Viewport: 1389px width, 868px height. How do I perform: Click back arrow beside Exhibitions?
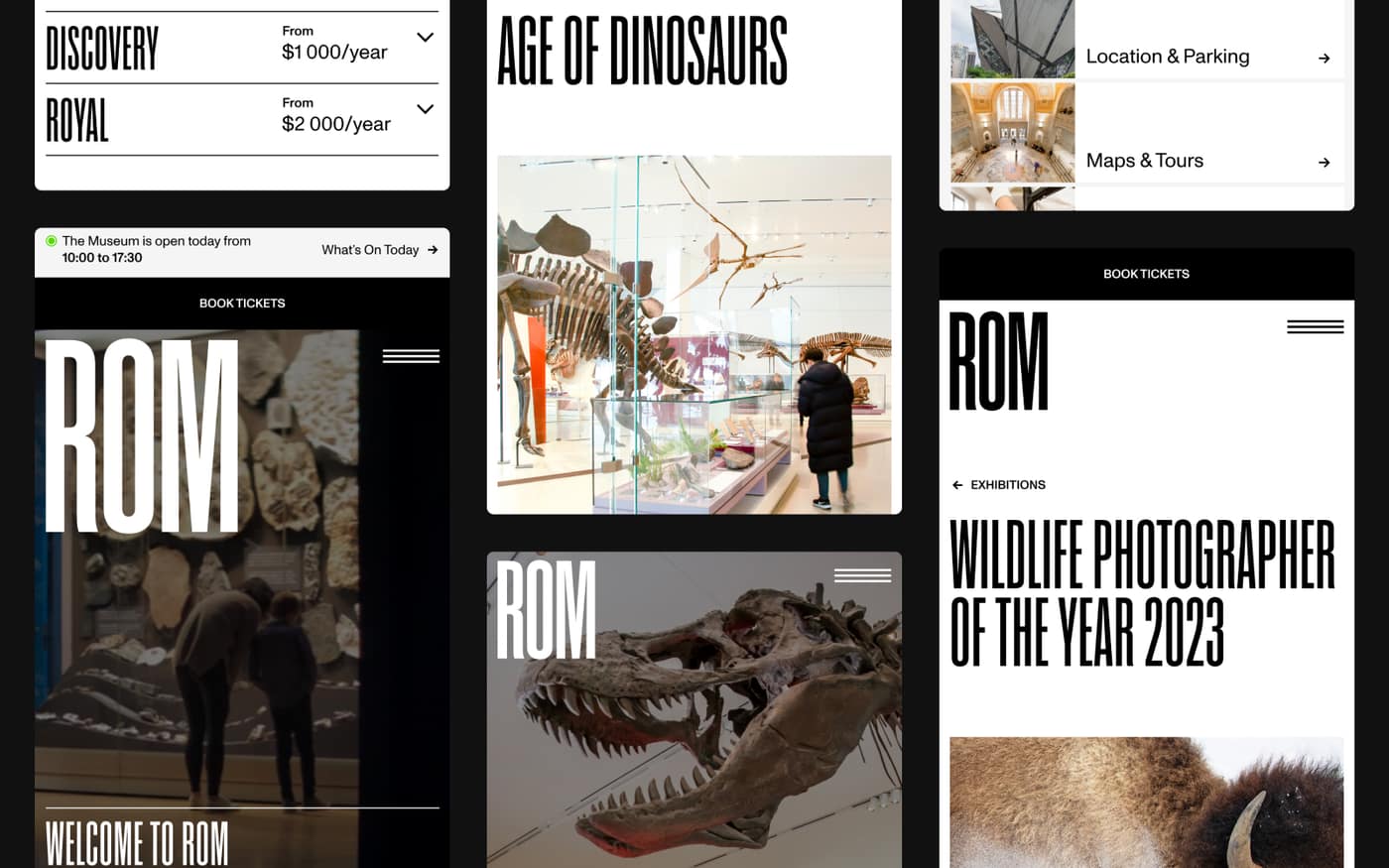[x=957, y=485]
